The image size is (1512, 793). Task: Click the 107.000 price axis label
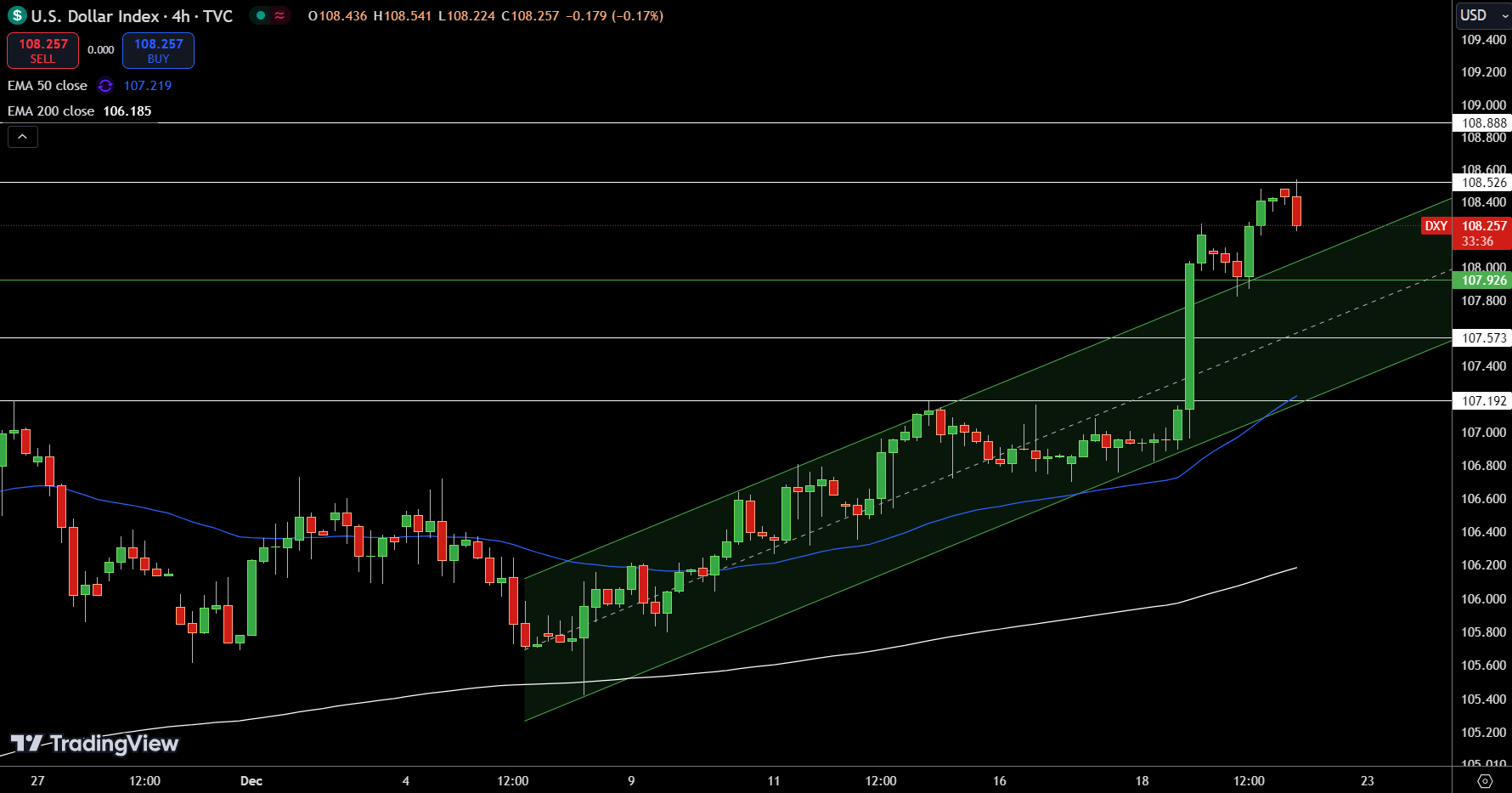tap(1483, 433)
